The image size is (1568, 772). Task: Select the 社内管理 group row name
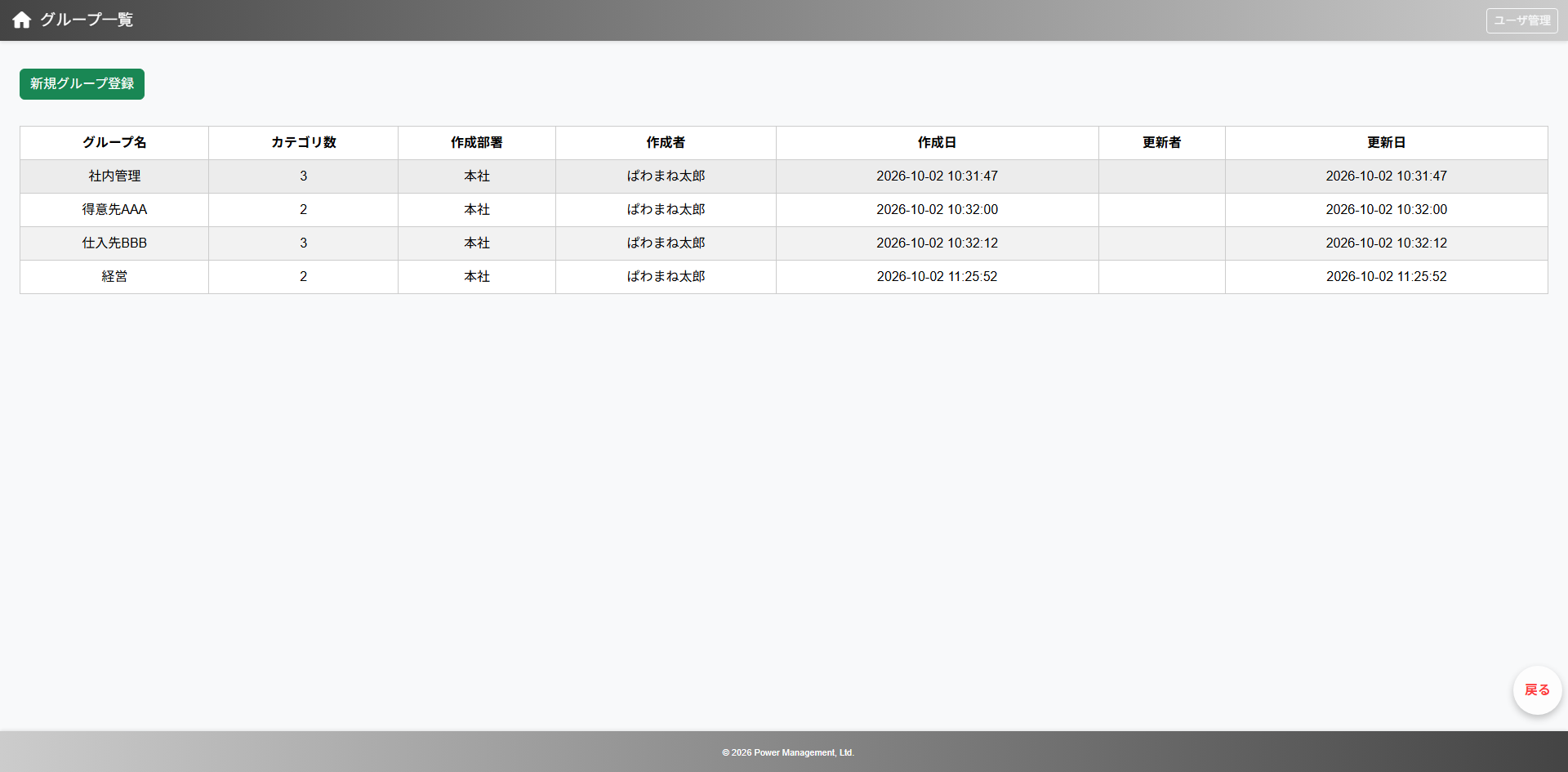pyautogui.click(x=114, y=176)
